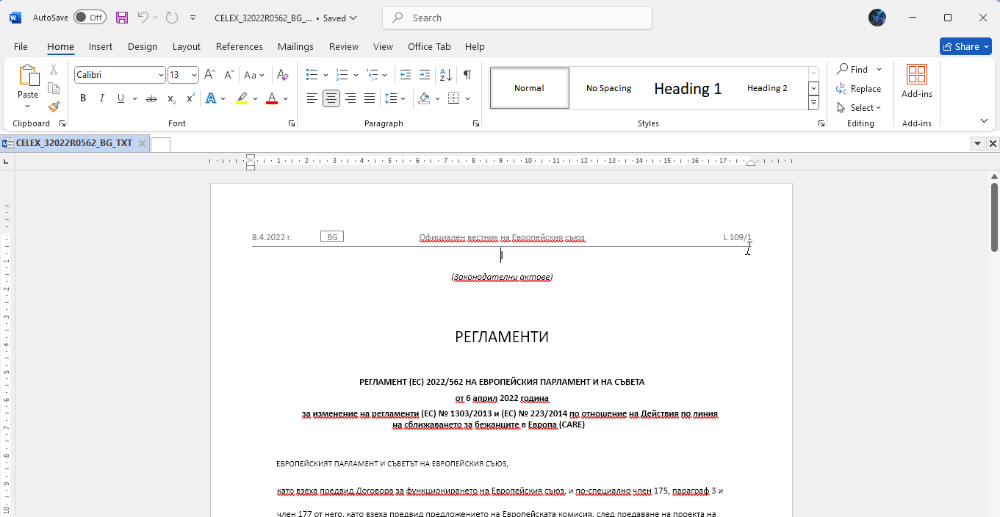Click the Share button
The height and width of the screenshot is (517, 1000).
coord(965,47)
